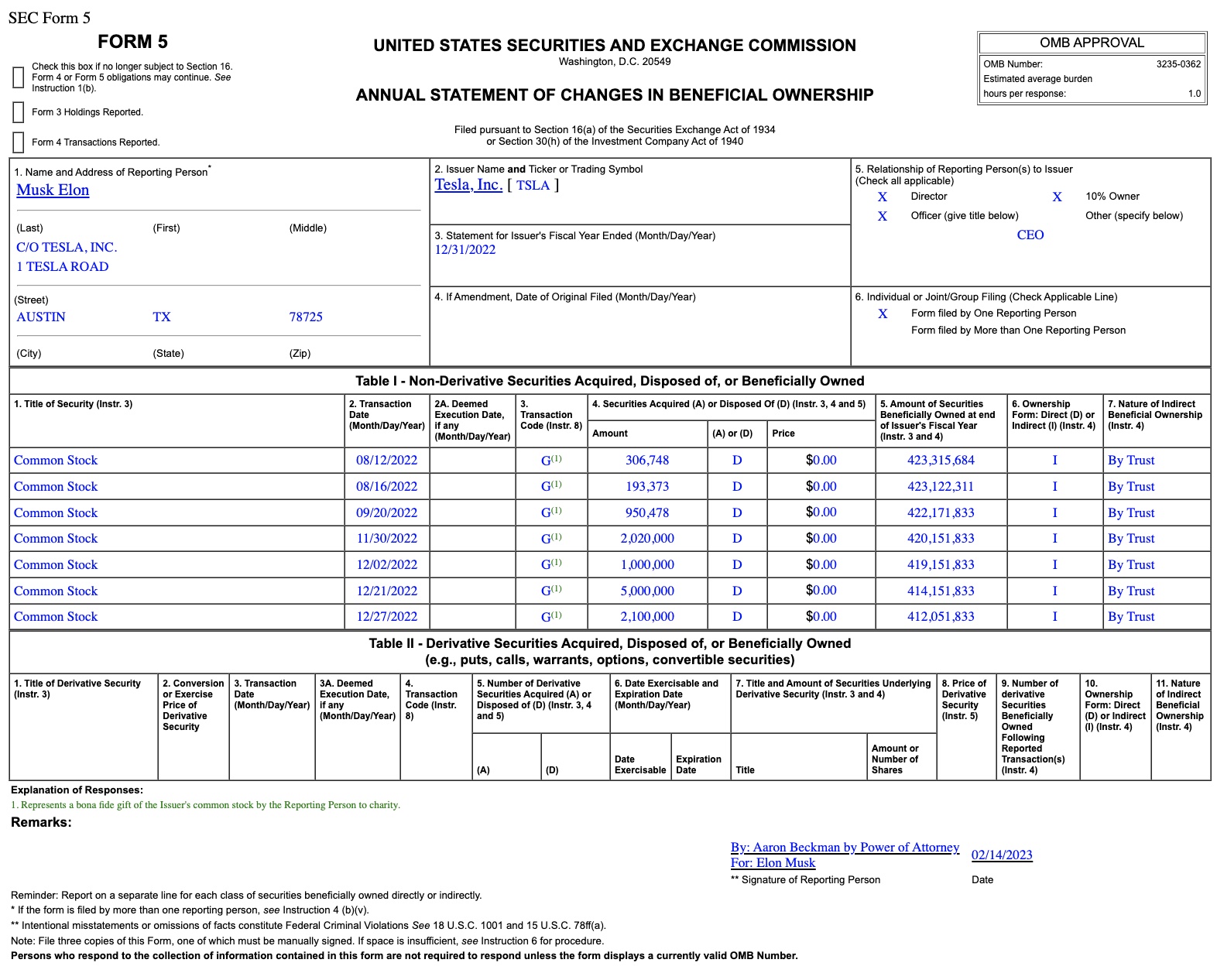Screen dimensions: 1217x980
Task: Click the amount 5,000,000 in Table I
Action: point(647,591)
